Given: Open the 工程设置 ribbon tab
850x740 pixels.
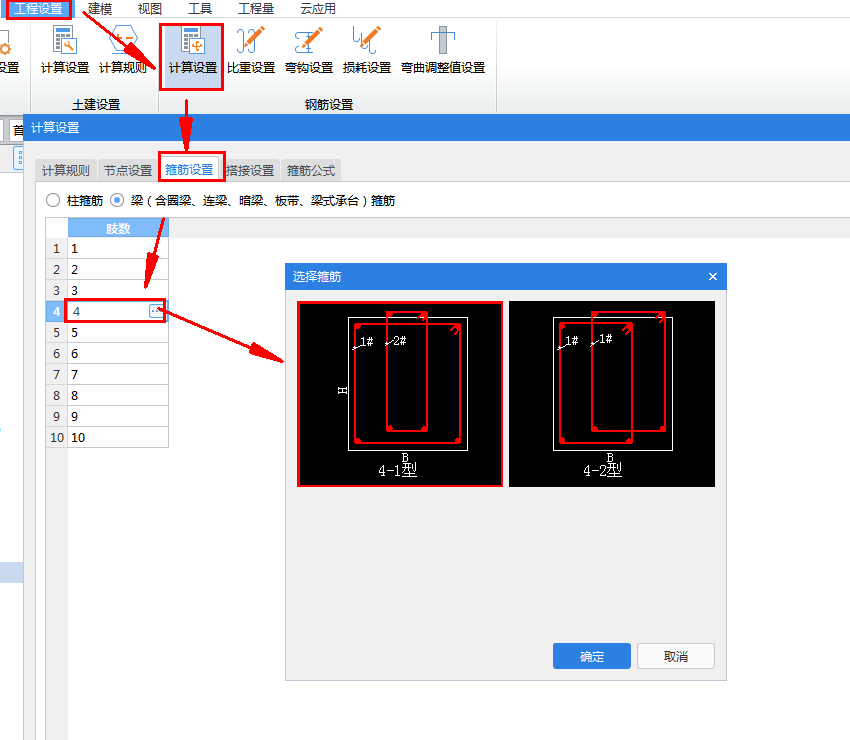Looking at the screenshot, I should coord(38,9).
